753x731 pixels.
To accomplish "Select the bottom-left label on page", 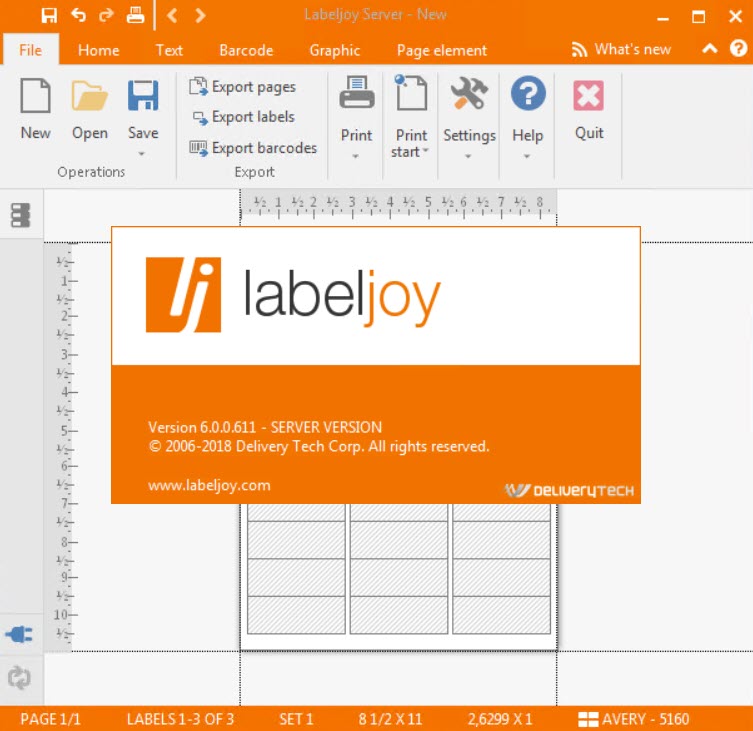I will click(x=296, y=615).
